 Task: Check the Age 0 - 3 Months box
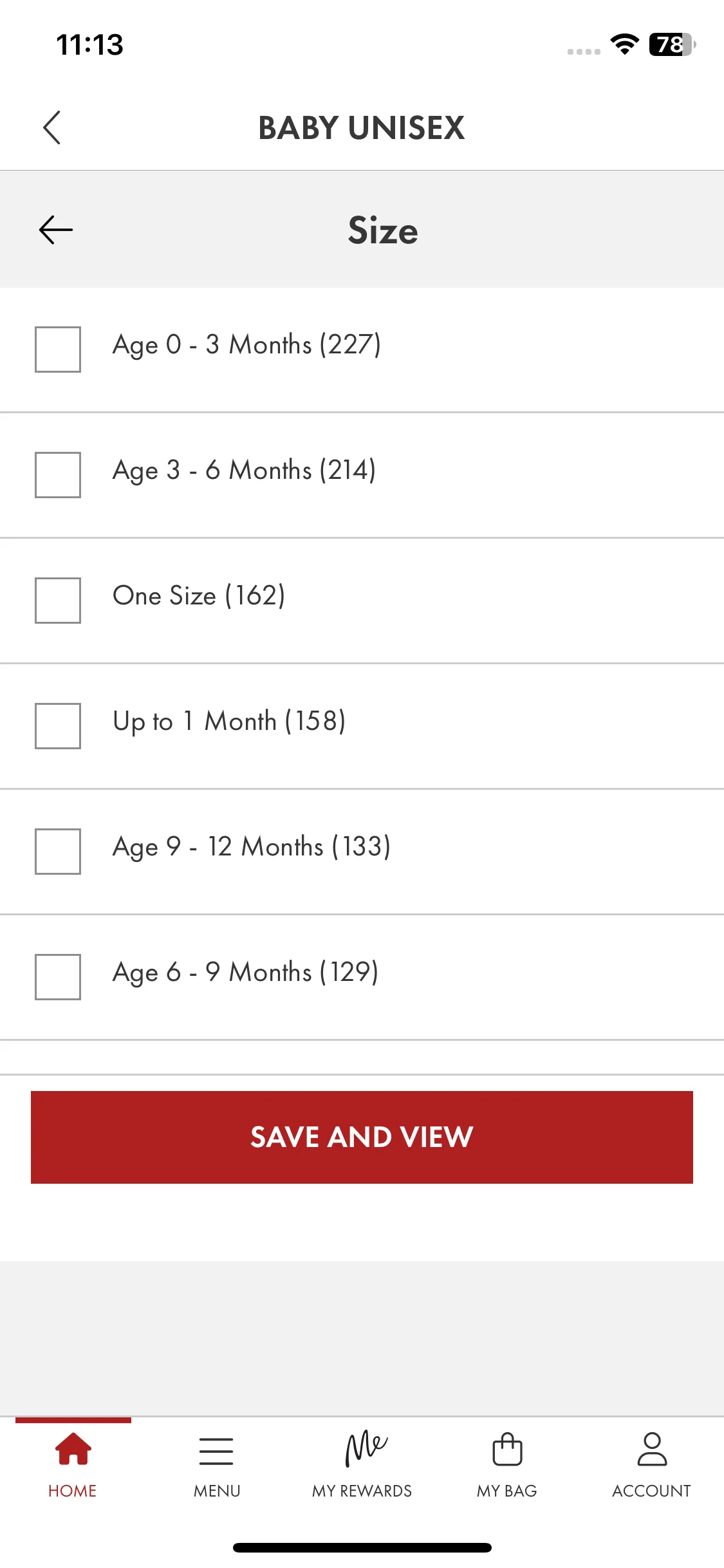tap(58, 350)
